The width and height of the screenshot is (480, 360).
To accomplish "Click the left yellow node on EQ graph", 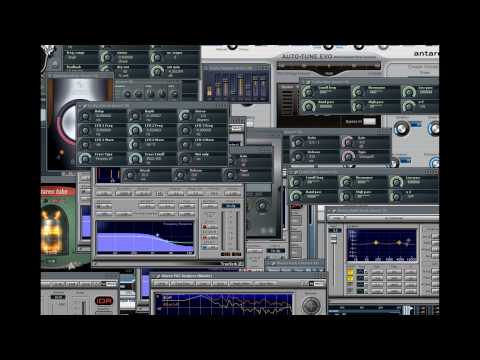I will pos(376,243).
